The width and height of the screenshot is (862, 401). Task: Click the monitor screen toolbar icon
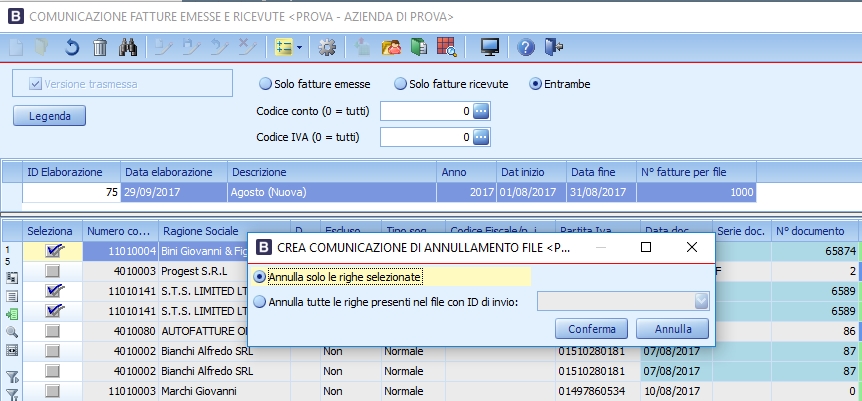click(489, 48)
